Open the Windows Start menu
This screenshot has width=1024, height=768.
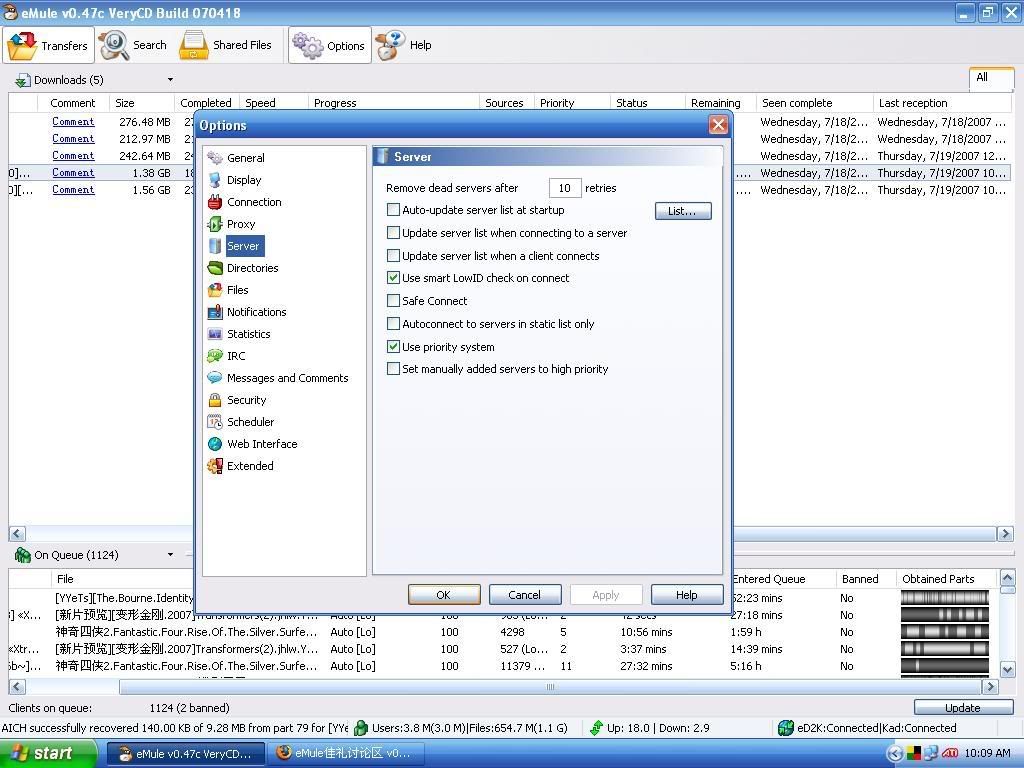pyautogui.click(x=47, y=754)
